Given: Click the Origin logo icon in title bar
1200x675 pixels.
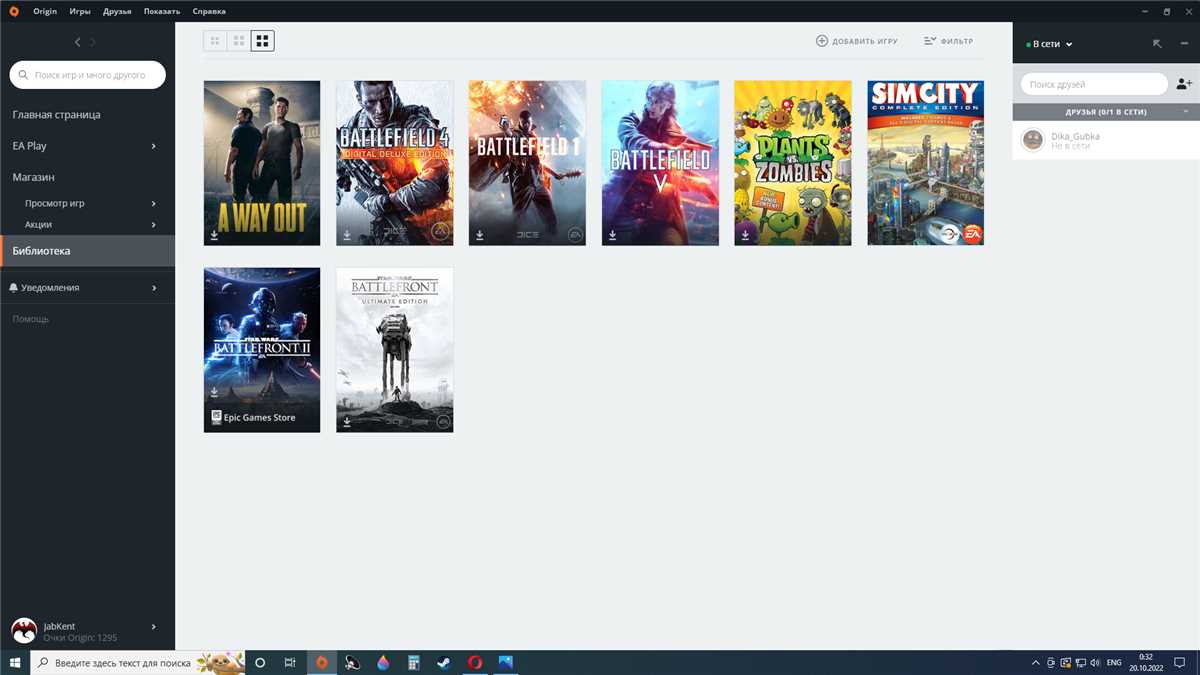Looking at the screenshot, I should pos(14,11).
